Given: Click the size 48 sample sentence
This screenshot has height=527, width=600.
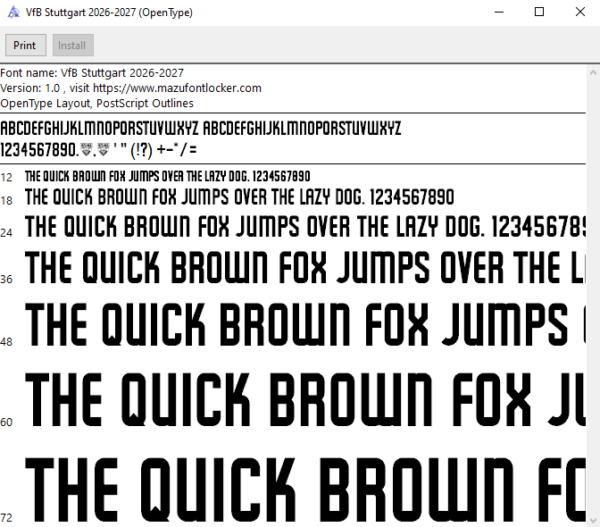Looking at the screenshot, I should [305, 324].
